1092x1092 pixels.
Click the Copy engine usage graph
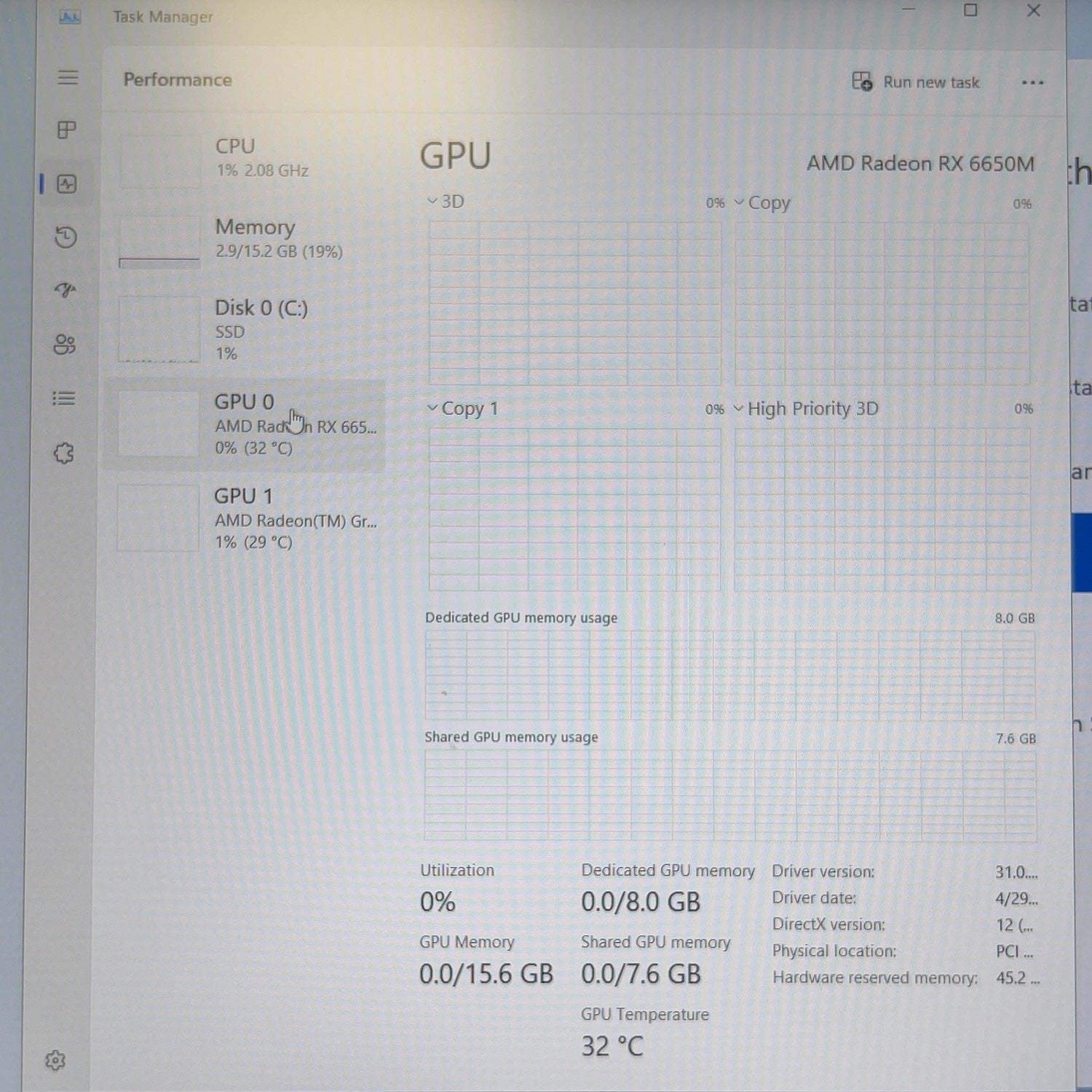click(x=882, y=304)
